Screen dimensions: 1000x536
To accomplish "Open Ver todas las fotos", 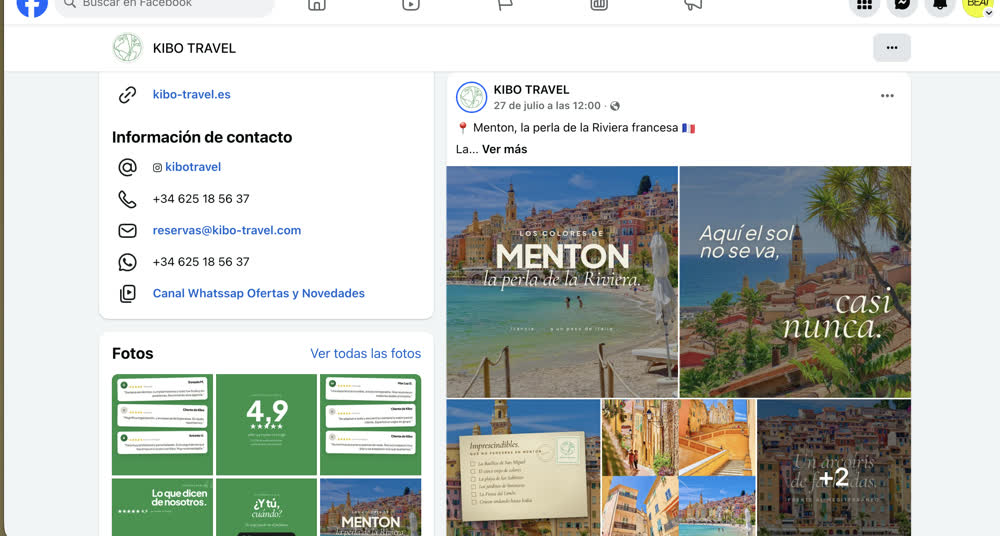I will tap(365, 354).
